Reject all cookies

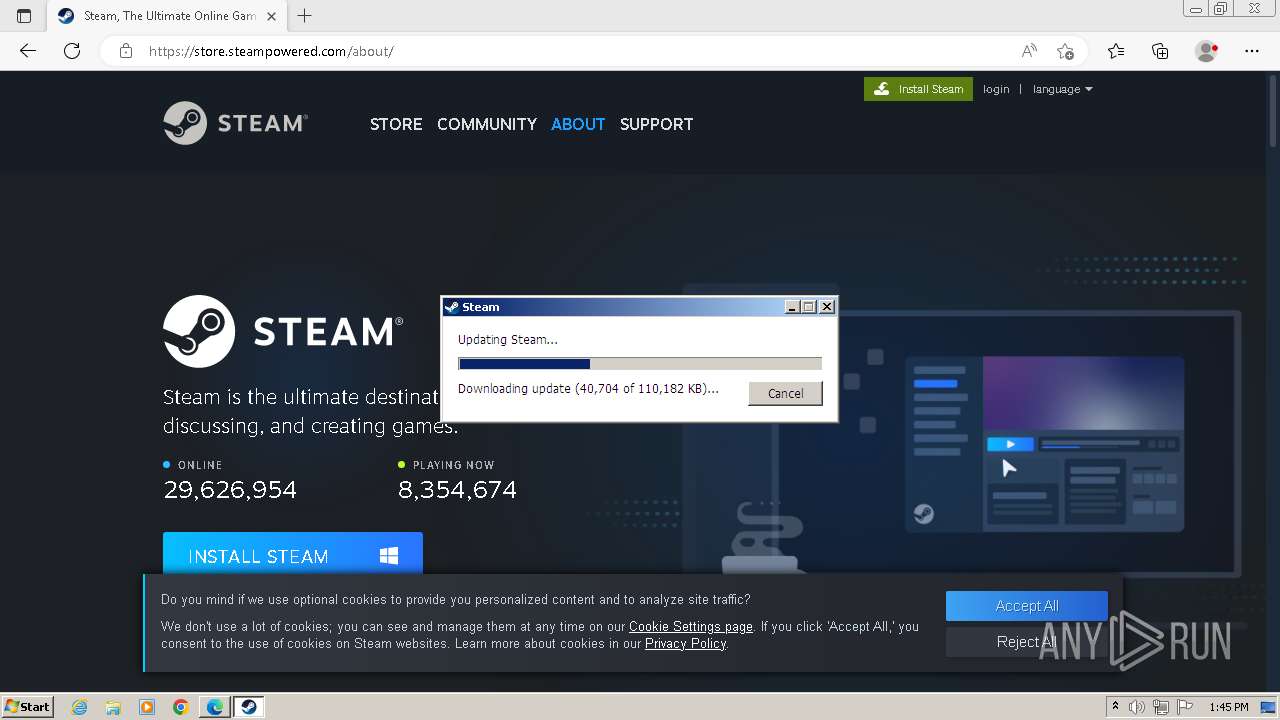coord(1027,642)
